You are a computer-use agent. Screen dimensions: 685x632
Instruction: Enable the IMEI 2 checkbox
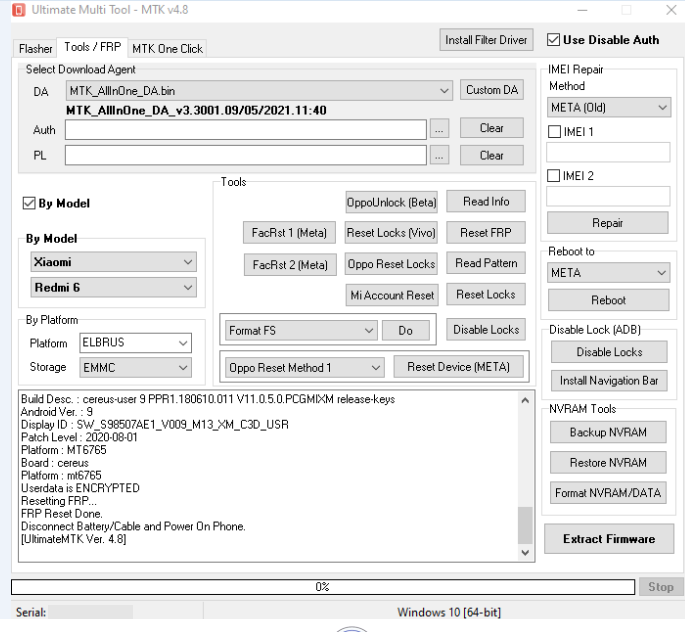tap(554, 176)
